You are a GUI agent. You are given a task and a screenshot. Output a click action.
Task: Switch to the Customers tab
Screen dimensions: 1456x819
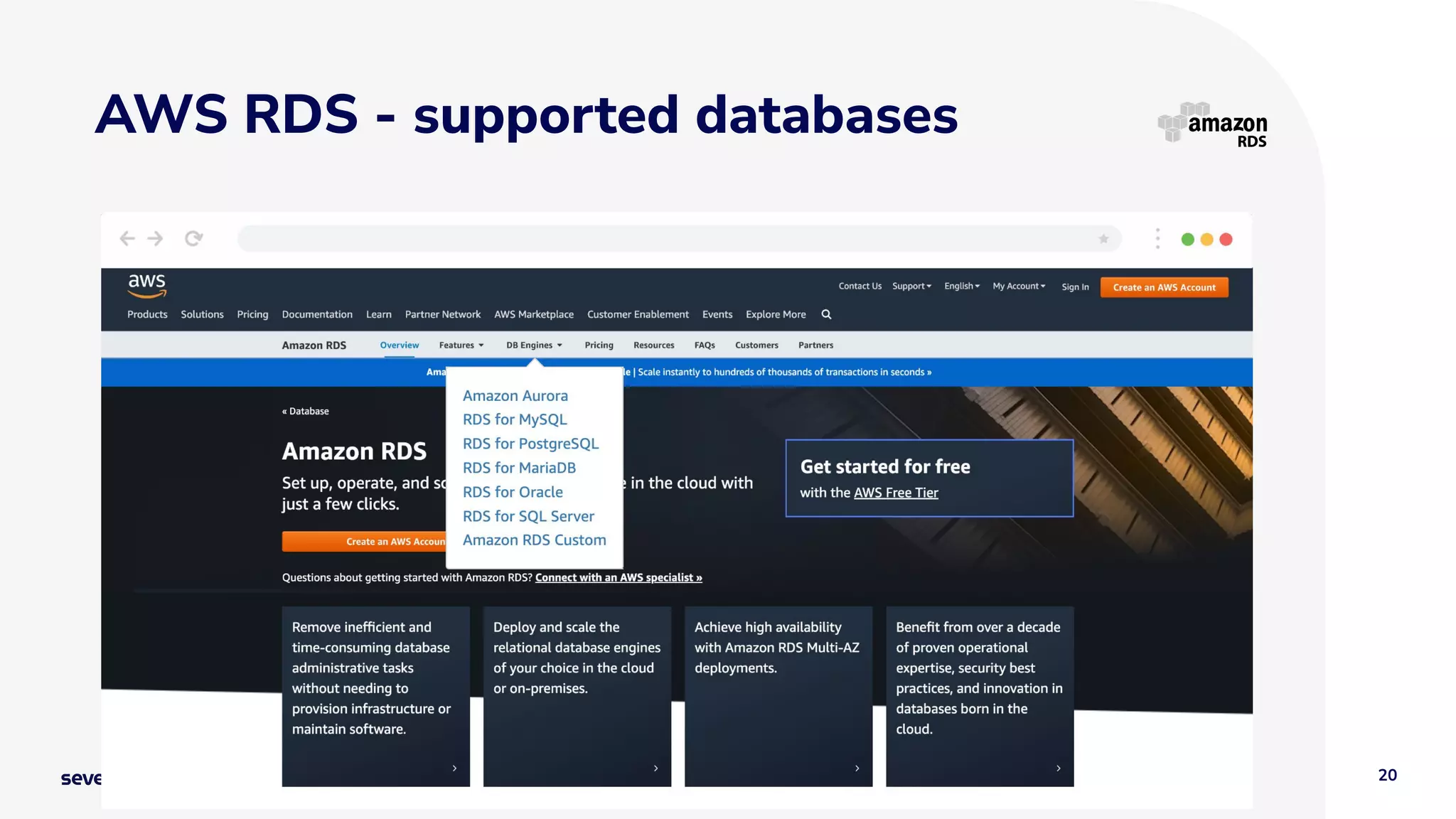pyautogui.click(x=756, y=346)
